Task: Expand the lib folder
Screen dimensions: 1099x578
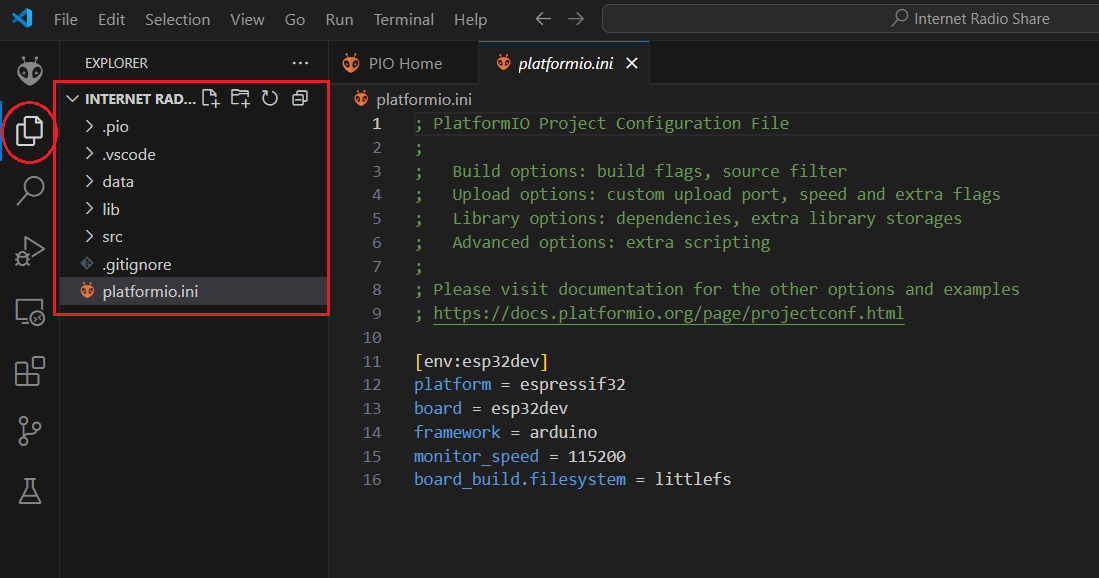Action: tap(89, 209)
